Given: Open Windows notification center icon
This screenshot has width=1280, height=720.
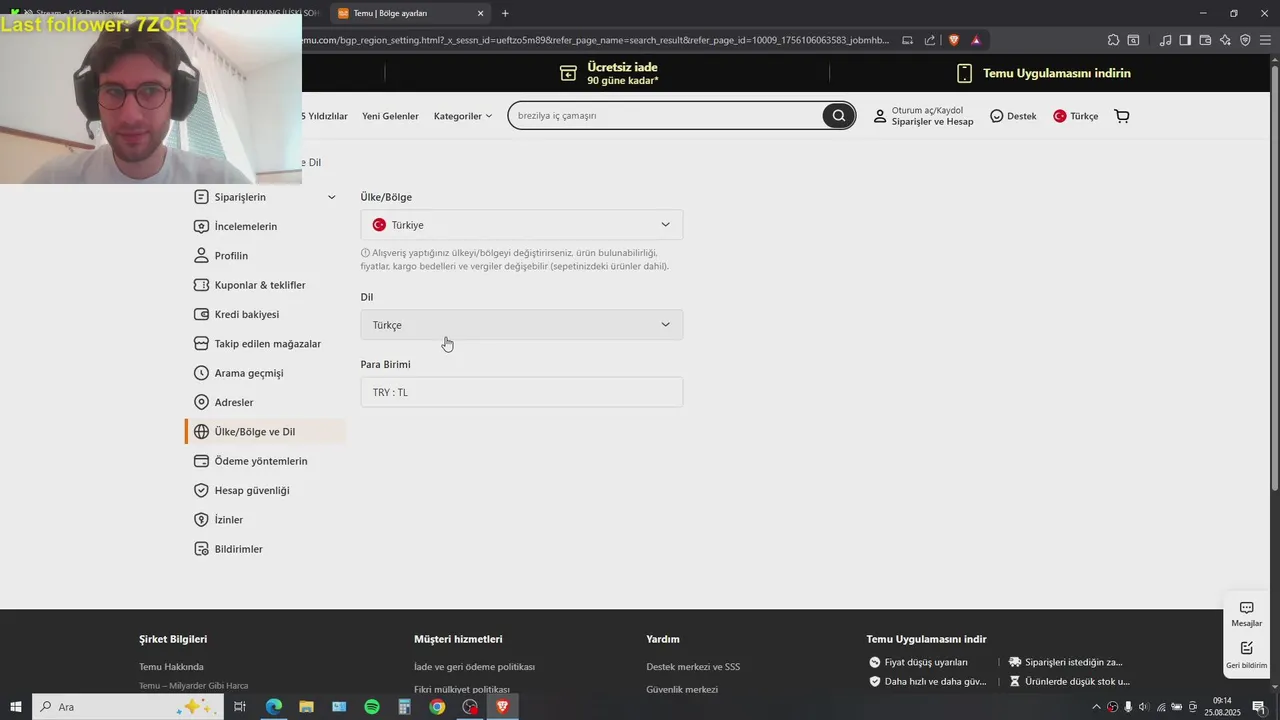Looking at the screenshot, I should (1259, 707).
